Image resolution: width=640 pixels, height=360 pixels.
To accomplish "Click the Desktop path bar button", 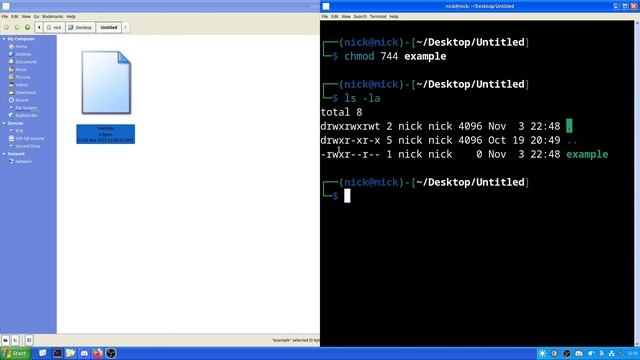I will tap(80, 27).
